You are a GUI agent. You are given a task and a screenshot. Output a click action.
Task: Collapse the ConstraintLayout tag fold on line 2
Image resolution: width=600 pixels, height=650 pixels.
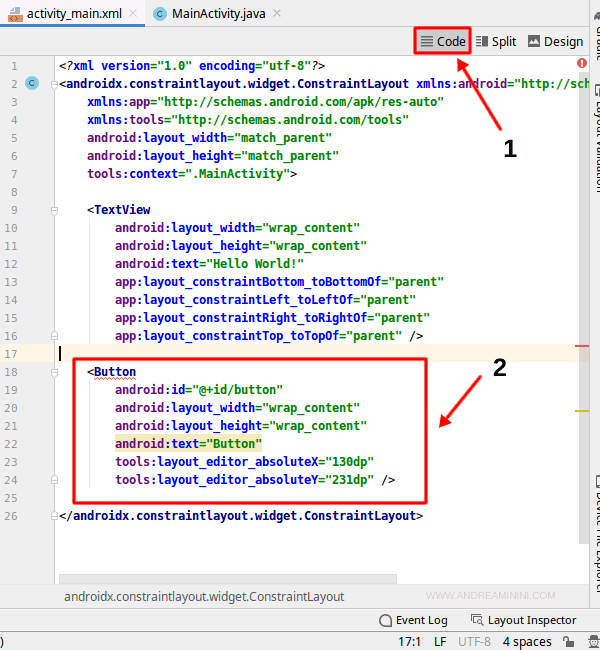pyautogui.click(x=54, y=85)
